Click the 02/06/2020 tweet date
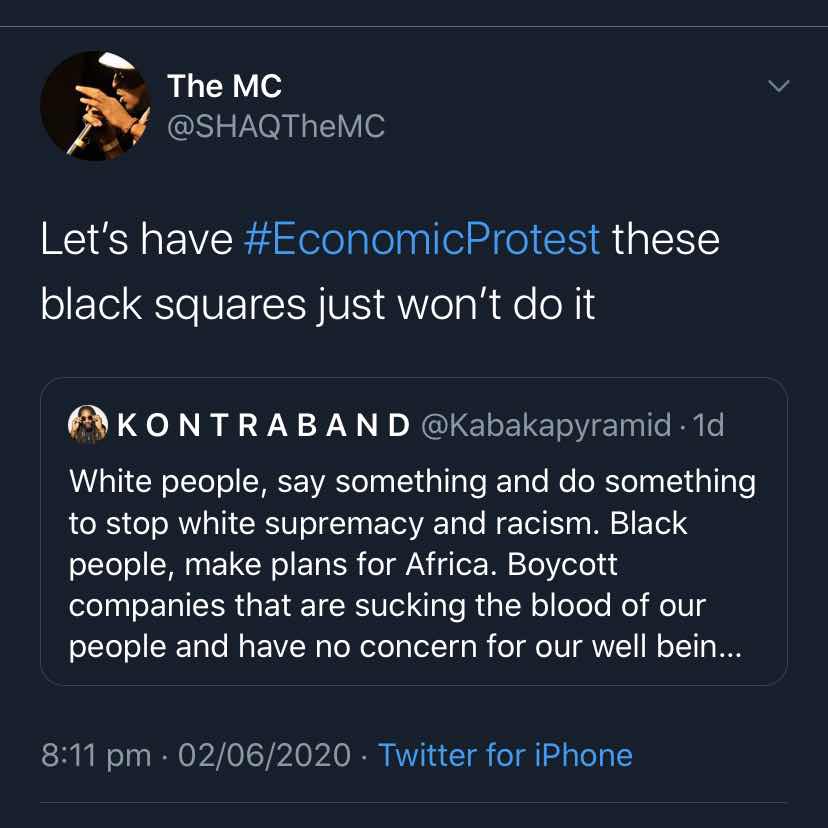 [x=264, y=755]
